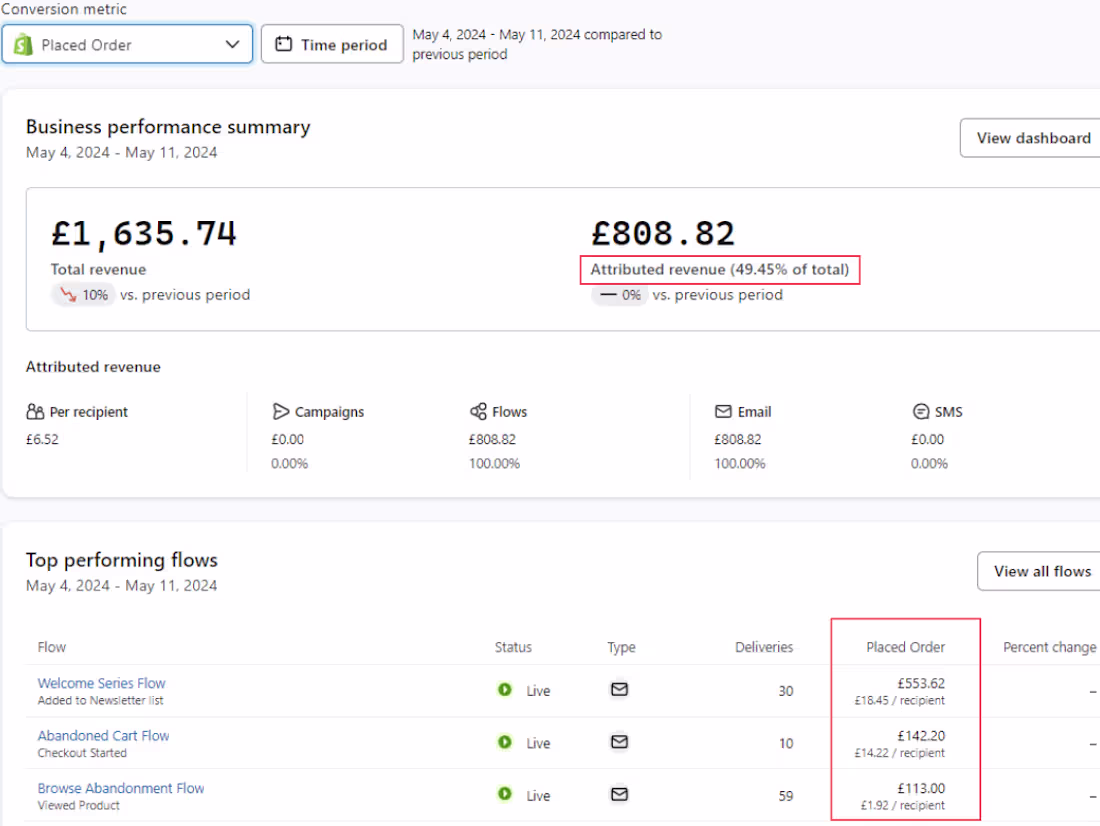Select the Flows branch icon
1100x826 pixels.
[x=477, y=411]
